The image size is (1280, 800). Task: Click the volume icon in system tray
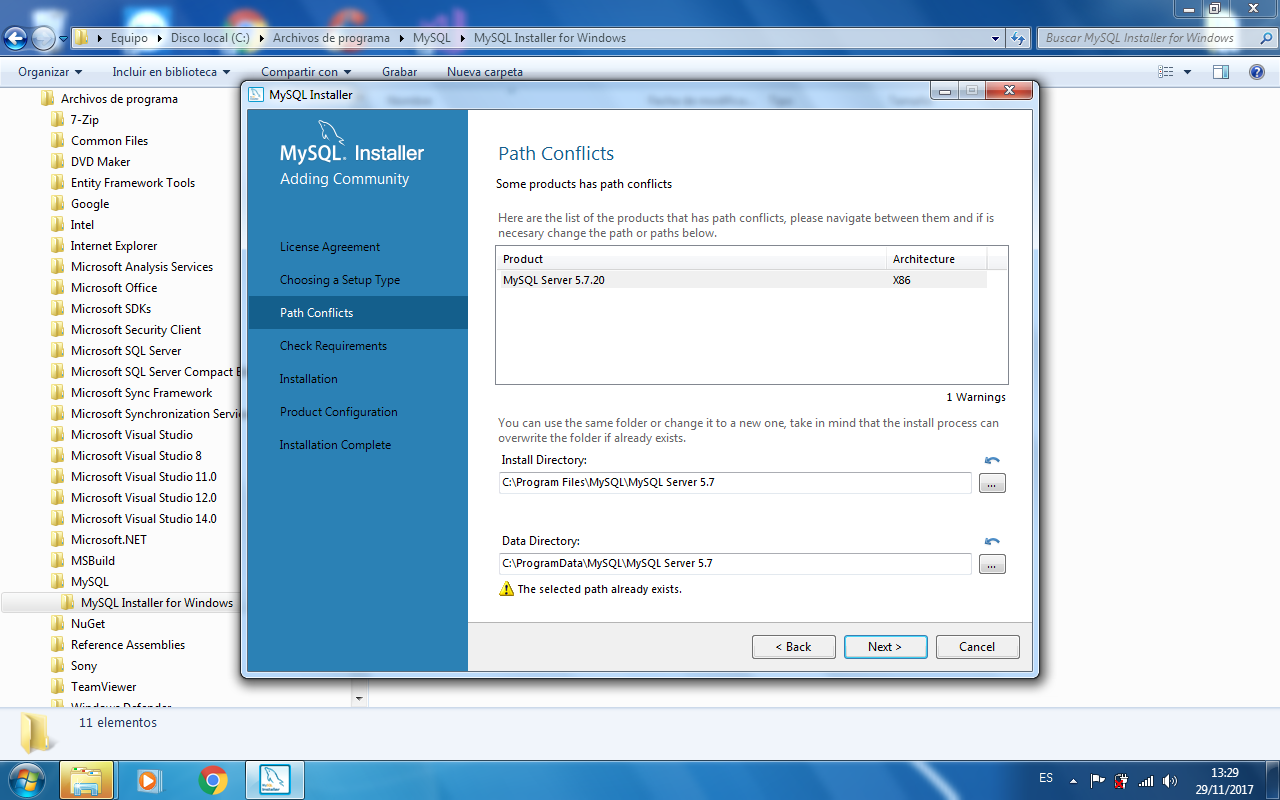(1170, 780)
